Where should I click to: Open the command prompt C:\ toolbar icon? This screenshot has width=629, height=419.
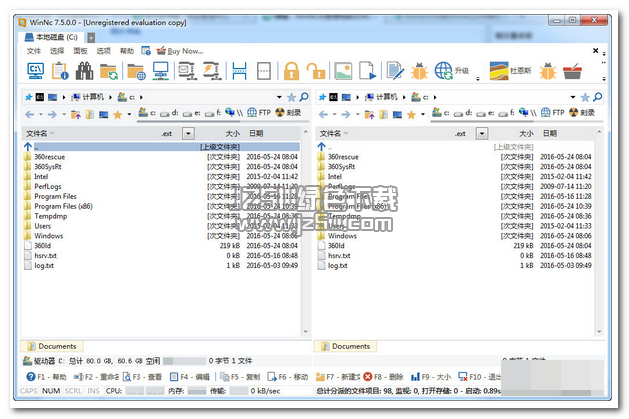coord(35,71)
